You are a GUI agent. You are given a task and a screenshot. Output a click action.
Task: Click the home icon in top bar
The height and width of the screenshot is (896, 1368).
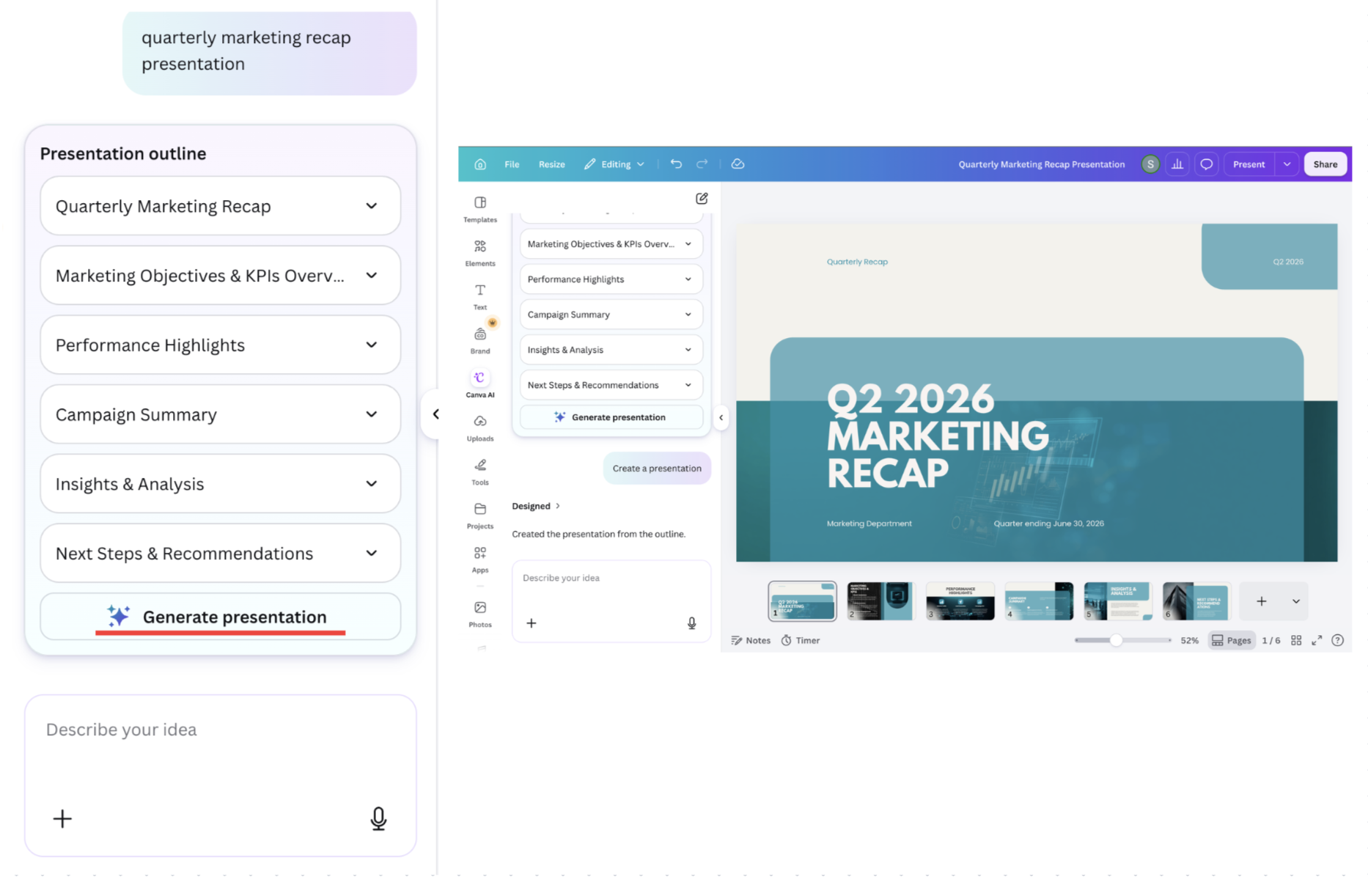tap(480, 164)
